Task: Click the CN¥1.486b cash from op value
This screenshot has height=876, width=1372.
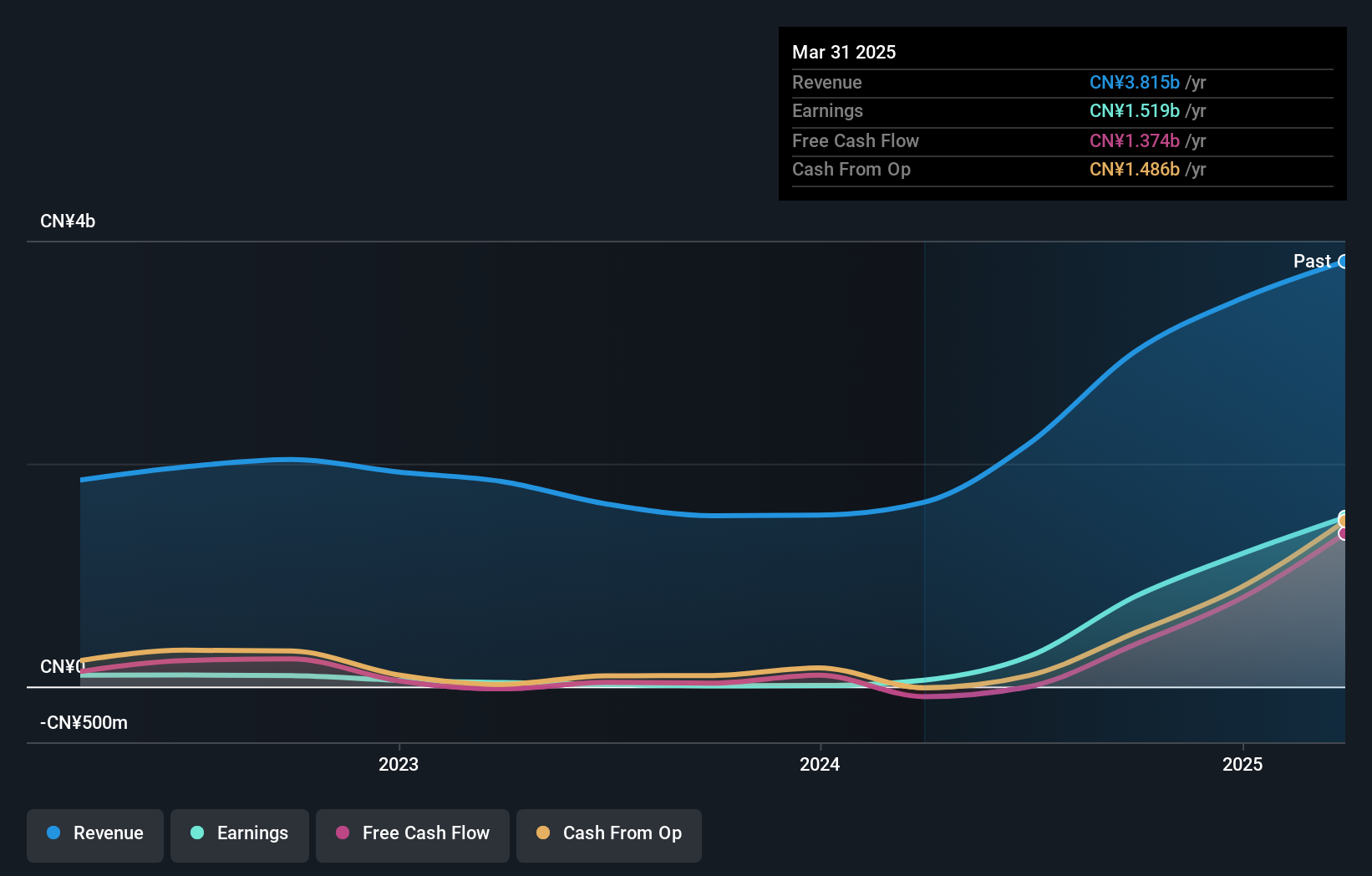Action: coord(1134,169)
